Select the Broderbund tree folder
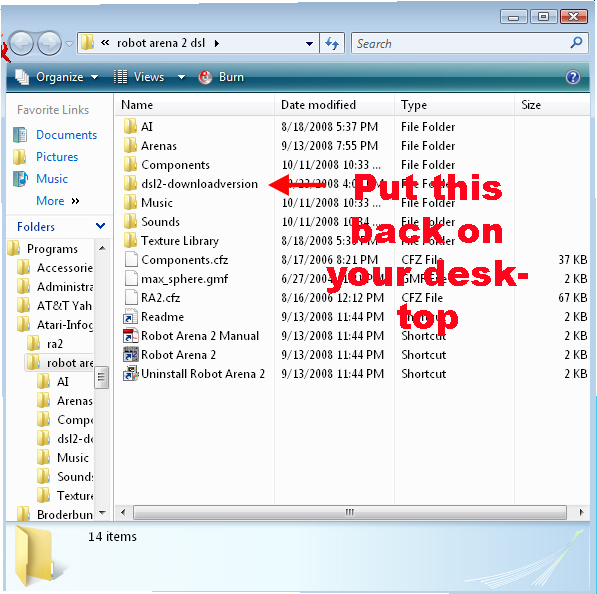This screenshot has width=597, height=594. coord(65,515)
